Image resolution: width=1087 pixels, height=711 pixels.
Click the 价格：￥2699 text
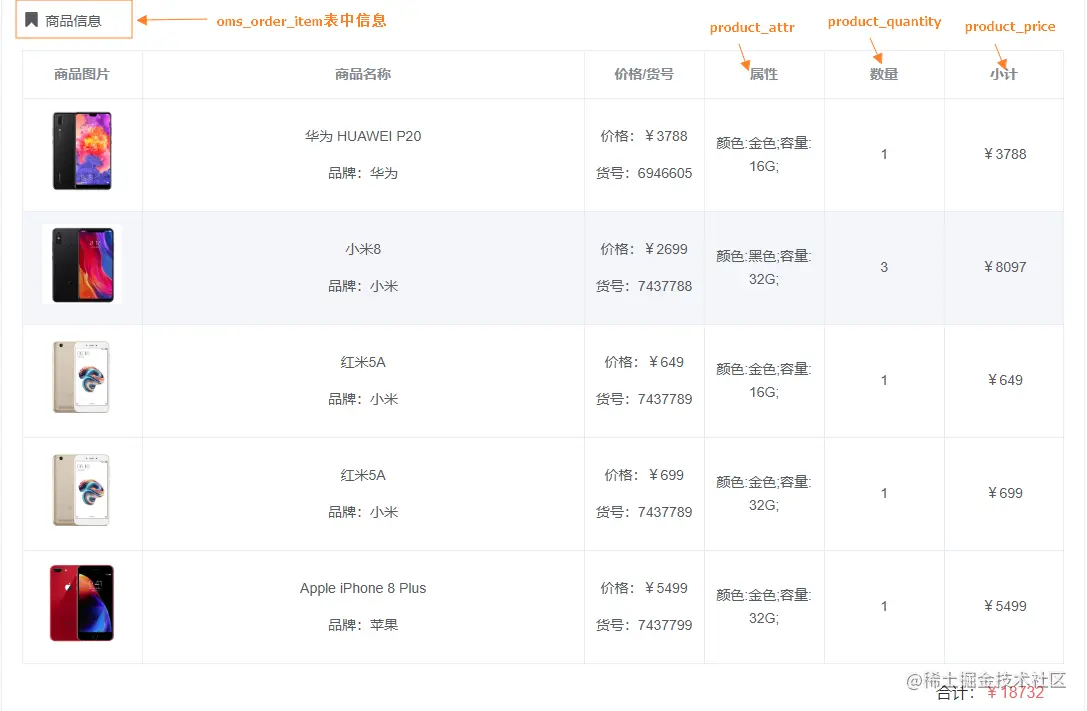[644, 249]
